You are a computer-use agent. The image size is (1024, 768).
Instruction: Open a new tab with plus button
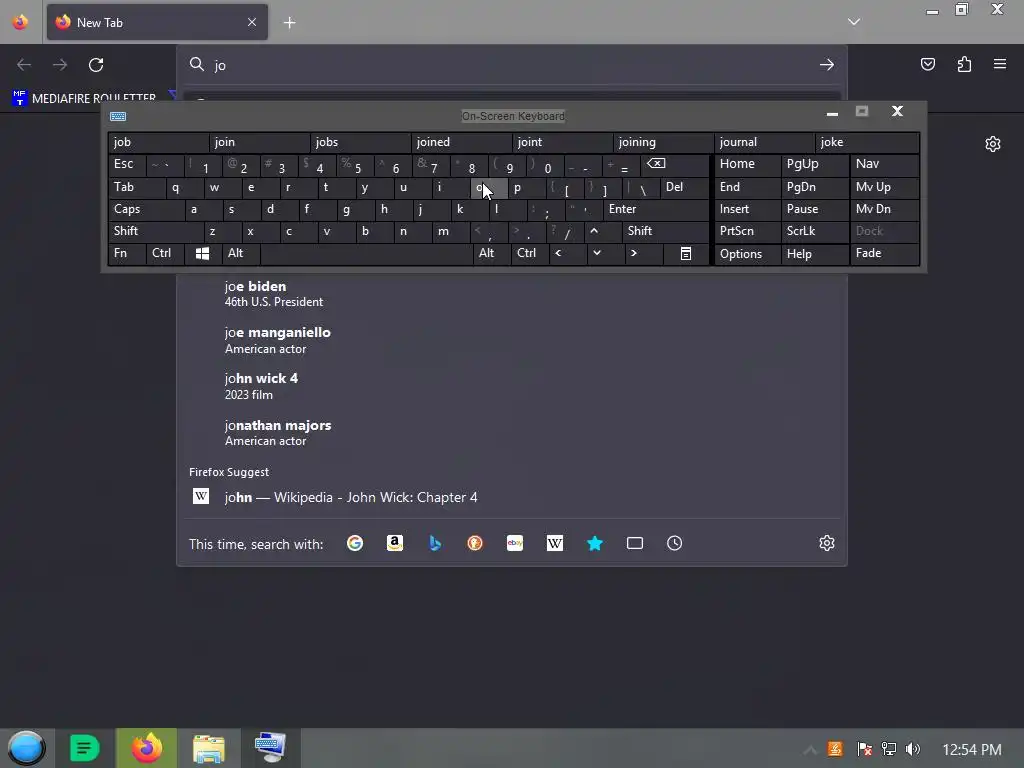click(x=289, y=23)
